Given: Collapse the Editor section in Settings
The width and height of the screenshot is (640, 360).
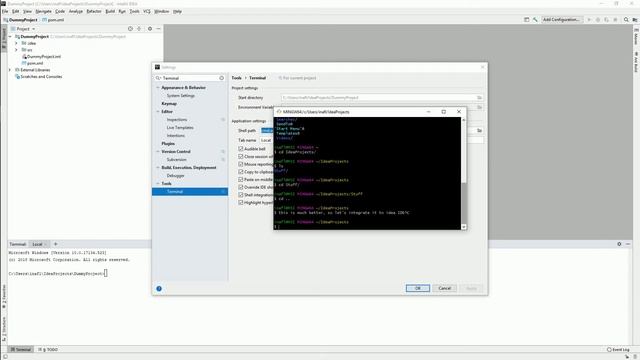Looking at the screenshot, I should point(158,111).
